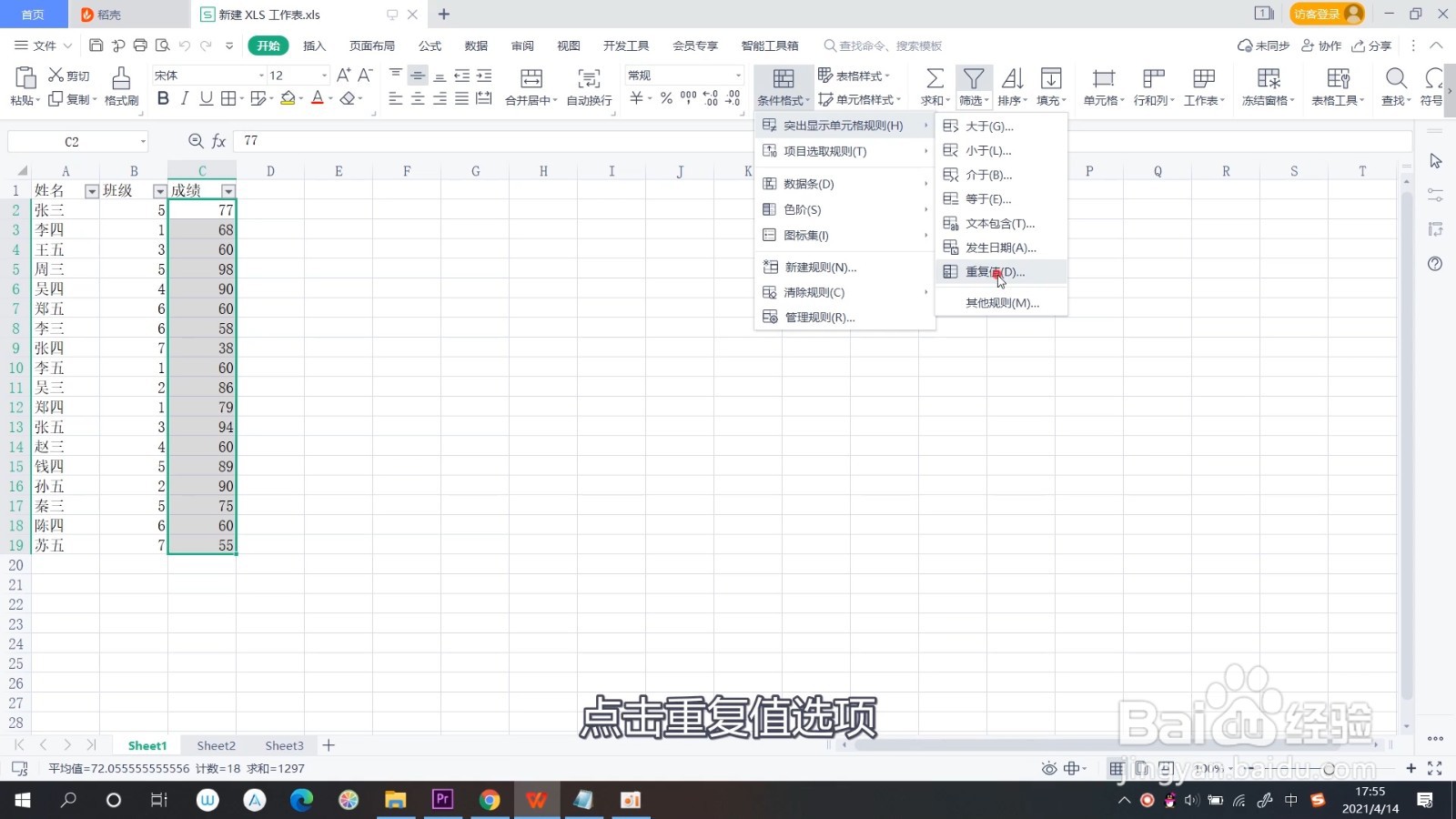Switch to the Sheet3 tab
Viewport: 1456px width, 819px height.
[x=284, y=745]
